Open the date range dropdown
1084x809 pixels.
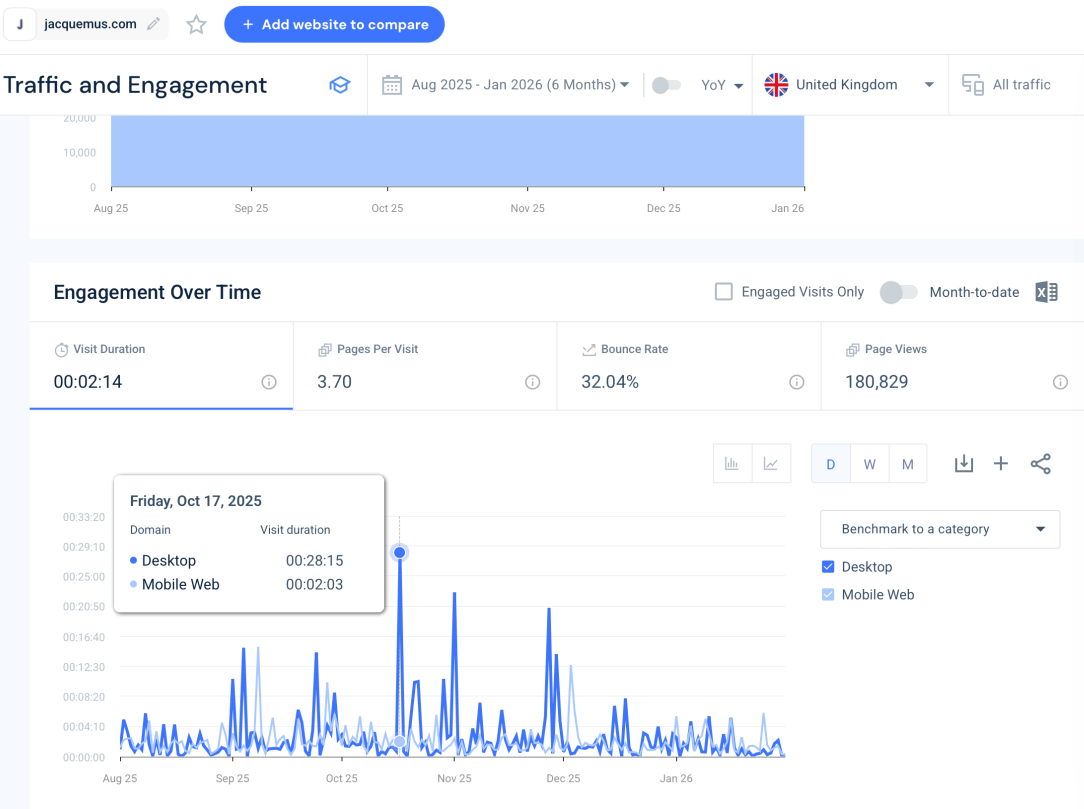point(506,85)
